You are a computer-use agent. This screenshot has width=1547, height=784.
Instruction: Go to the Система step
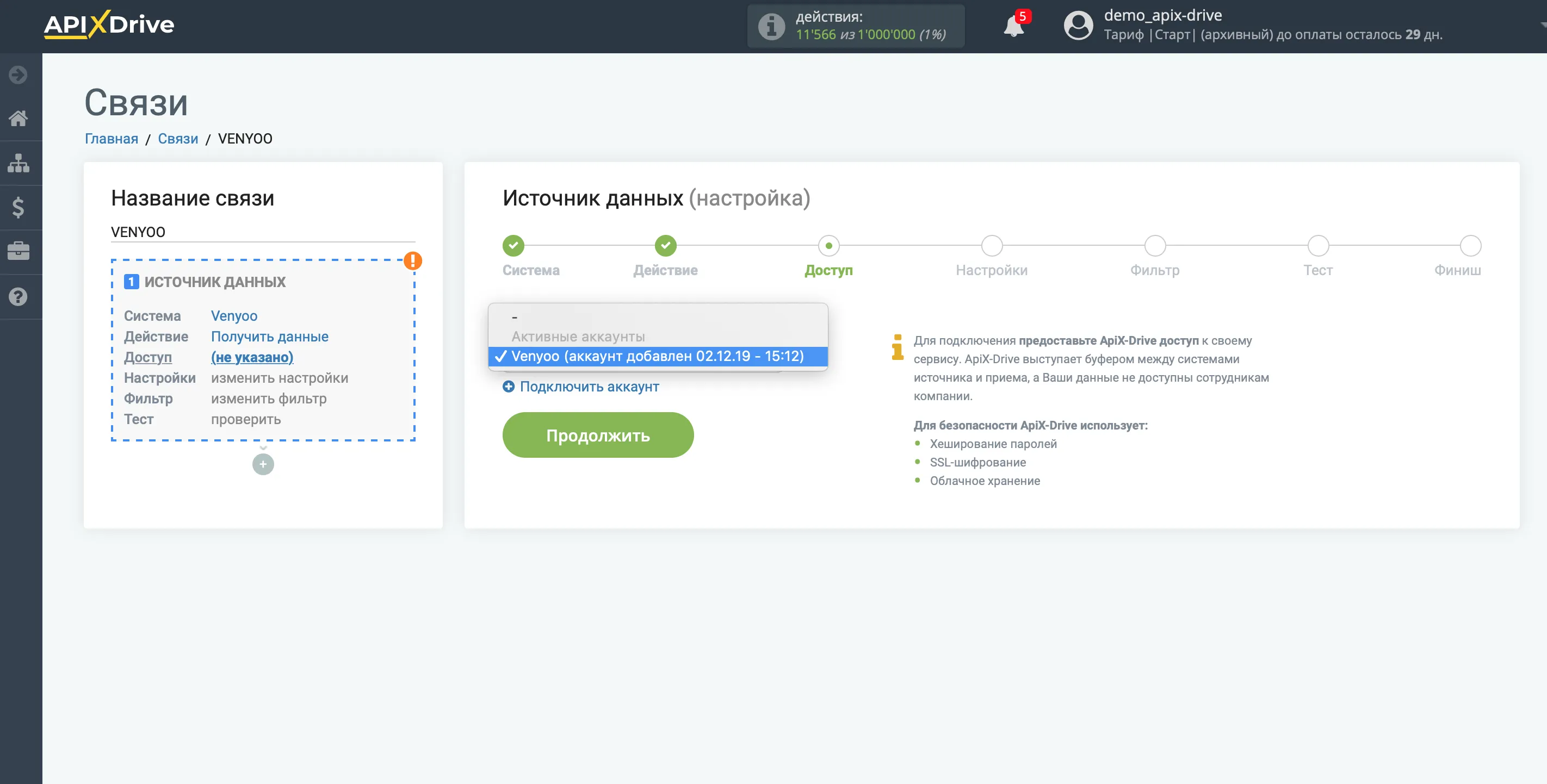(x=513, y=245)
